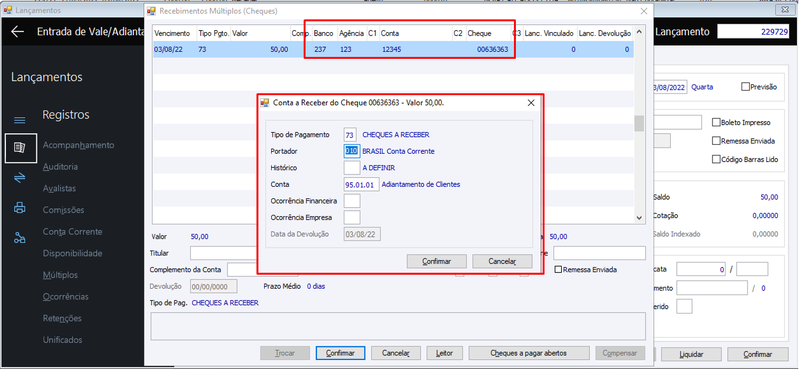Click the Lançamento number field 229729
This screenshot has height=369, width=800.
[x=753, y=32]
